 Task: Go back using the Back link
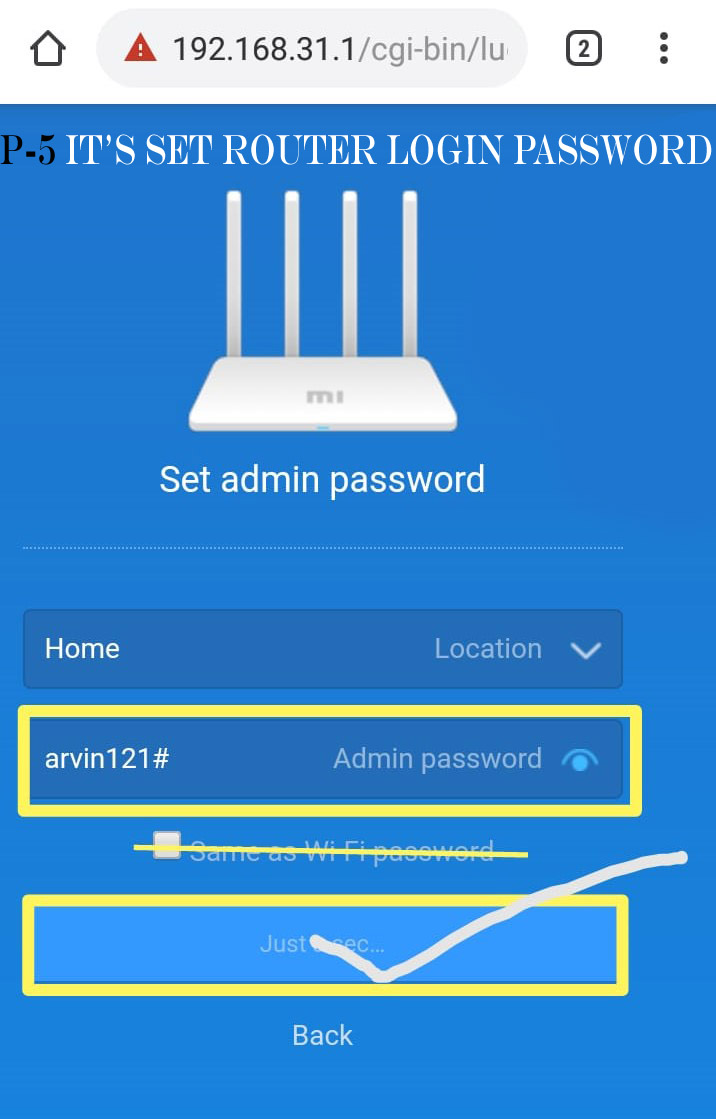coord(323,1036)
